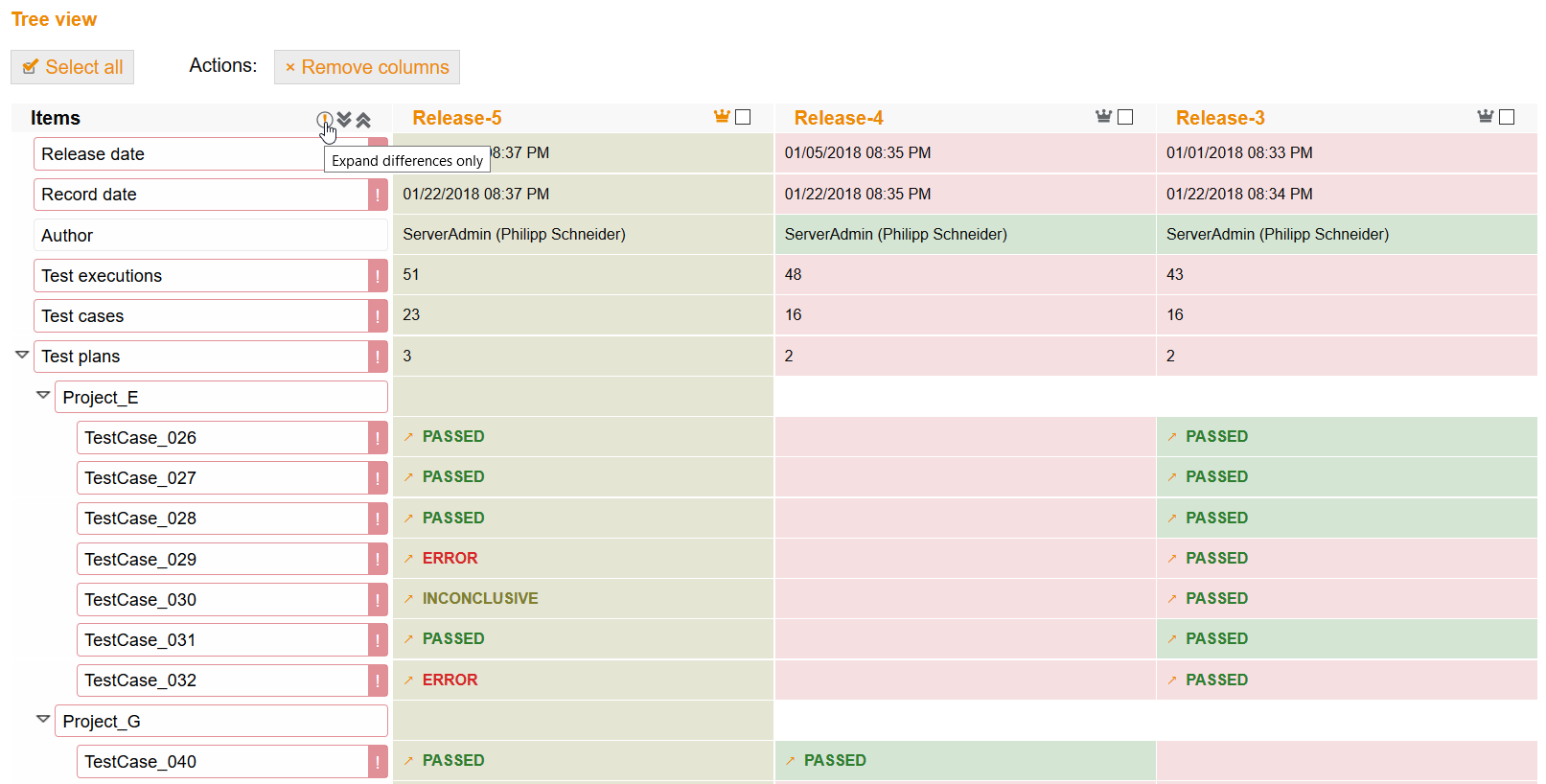The width and height of the screenshot is (1546, 784).
Task: Select the Project_E tree item
Action: (x=221, y=398)
